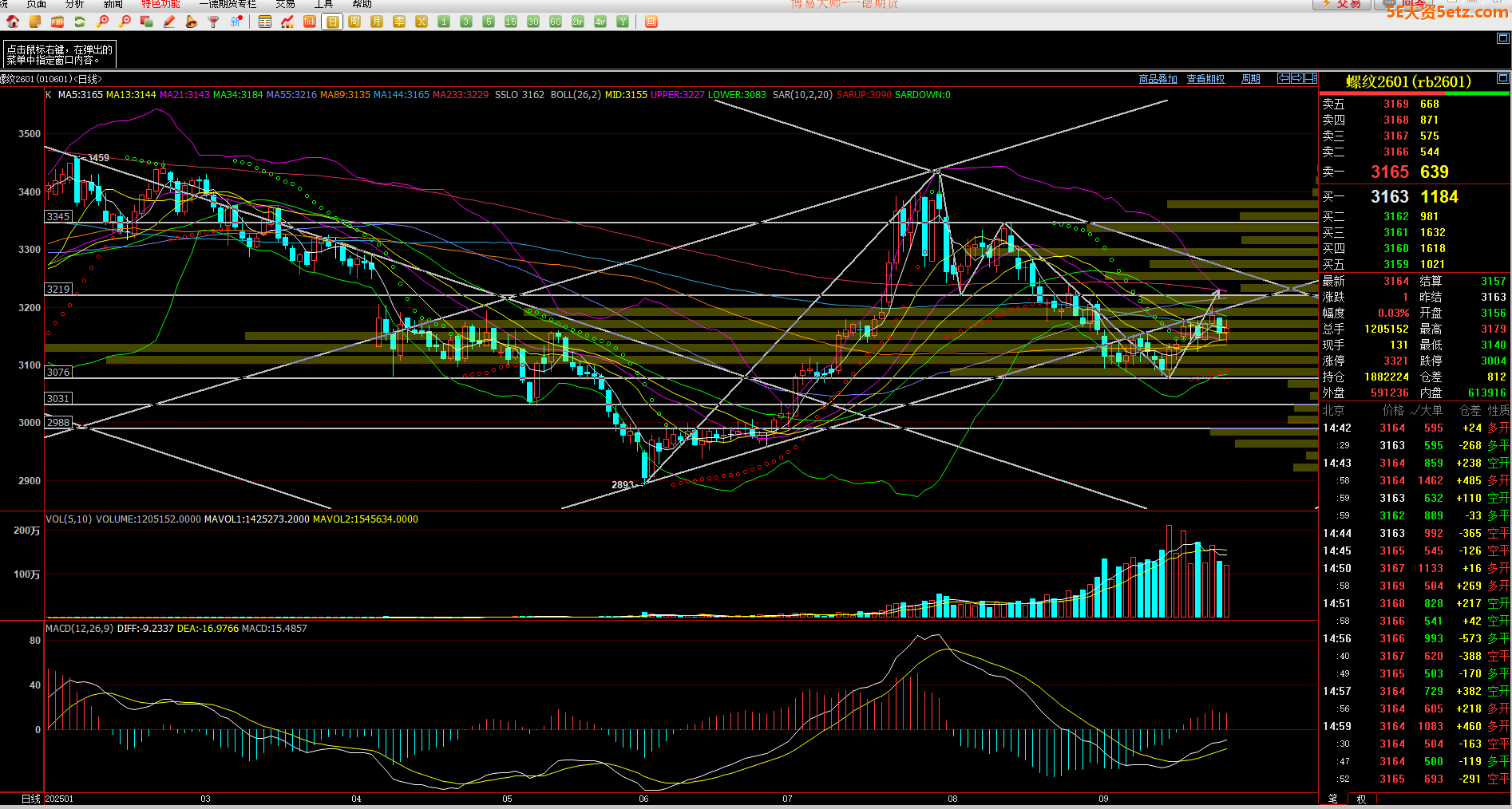Viewport: 1512px width, 809px height.
Task: Click the left arrow navigation button
Action: click(1284, 78)
